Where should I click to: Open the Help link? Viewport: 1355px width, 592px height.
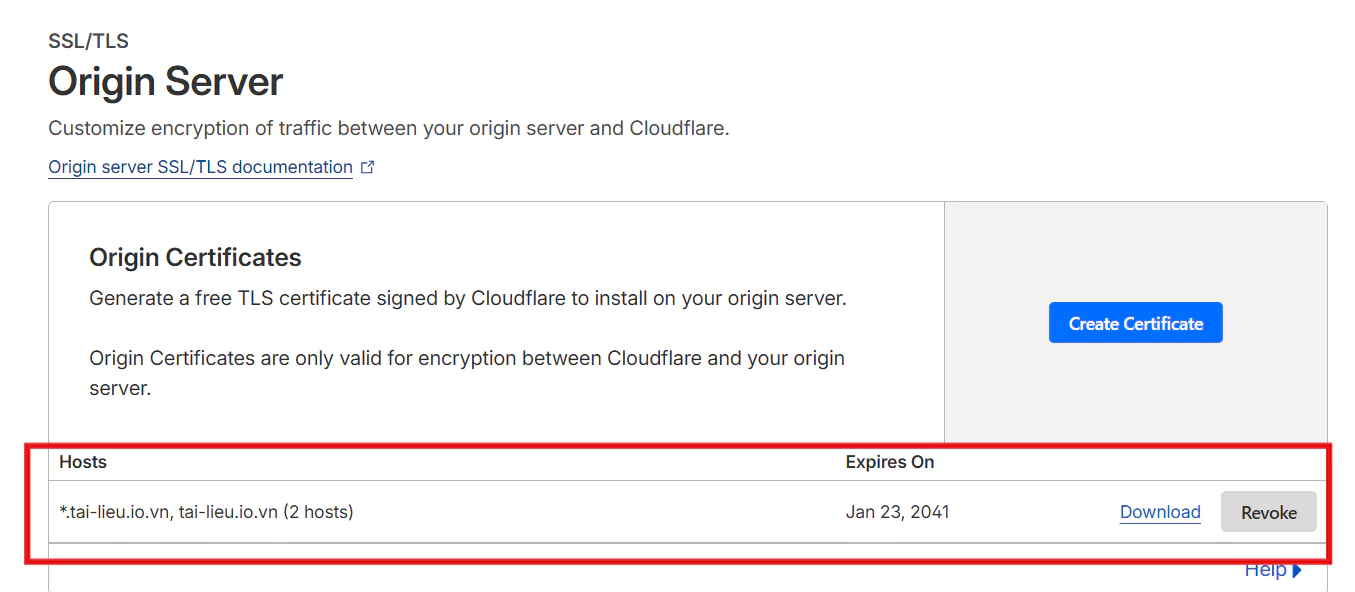click(x=1265, y=570)
